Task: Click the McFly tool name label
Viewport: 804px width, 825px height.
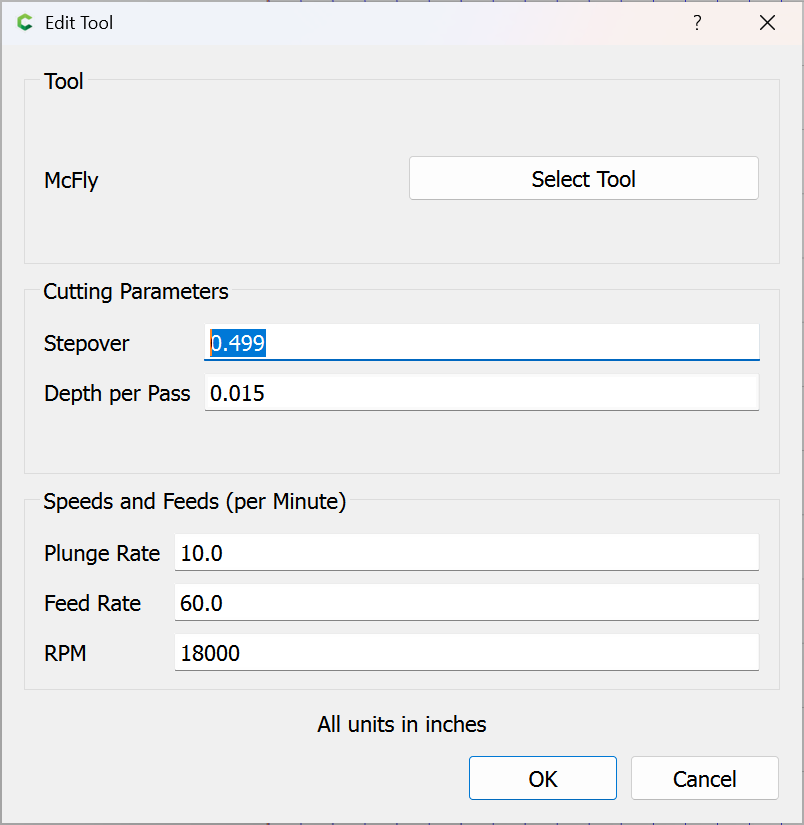Action: 71,181
